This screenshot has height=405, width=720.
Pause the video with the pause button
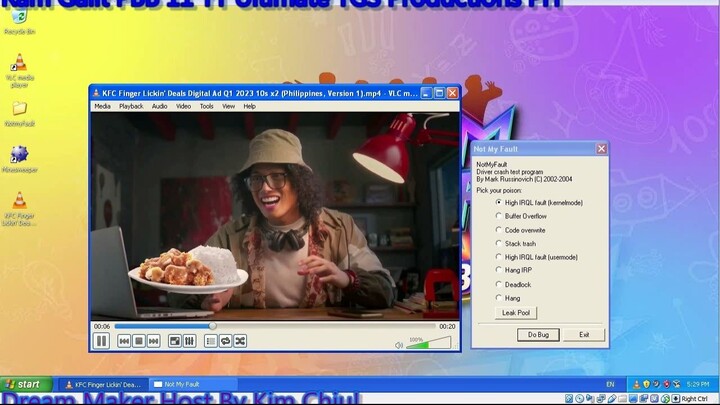click(101, 341)
